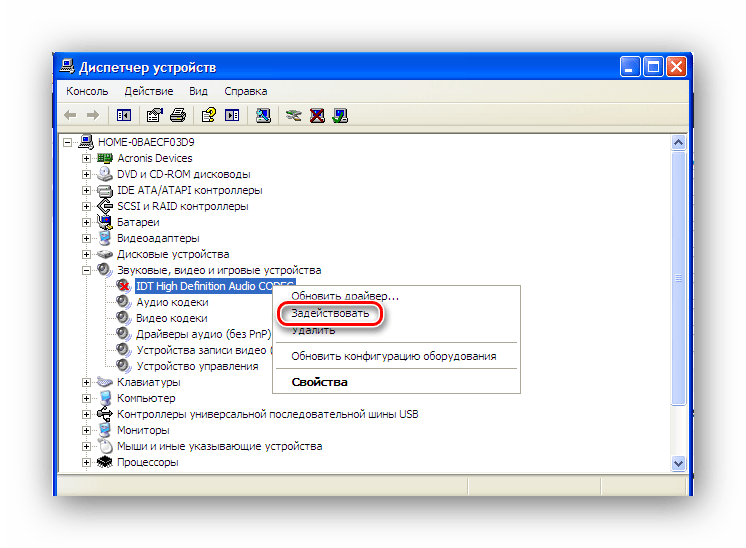This screenshot has width=746, height=548.
Task: Click the Device Manager title bar icon
Action: tap(67, 67)
